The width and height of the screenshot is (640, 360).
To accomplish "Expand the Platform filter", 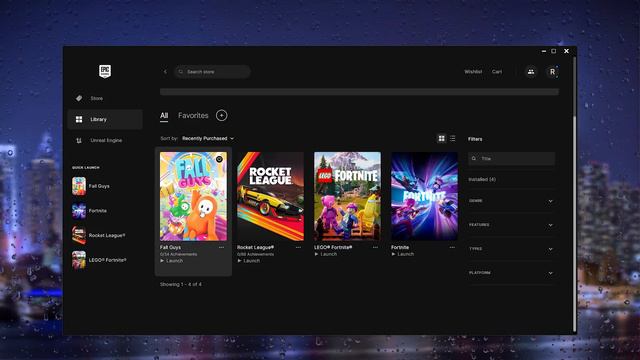I will pyautogui.click(x=511, y=273).
